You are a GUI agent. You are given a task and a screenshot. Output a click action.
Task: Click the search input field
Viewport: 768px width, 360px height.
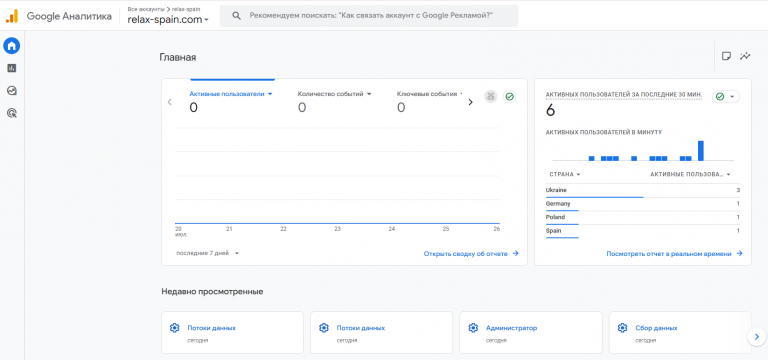click(369, 16)
